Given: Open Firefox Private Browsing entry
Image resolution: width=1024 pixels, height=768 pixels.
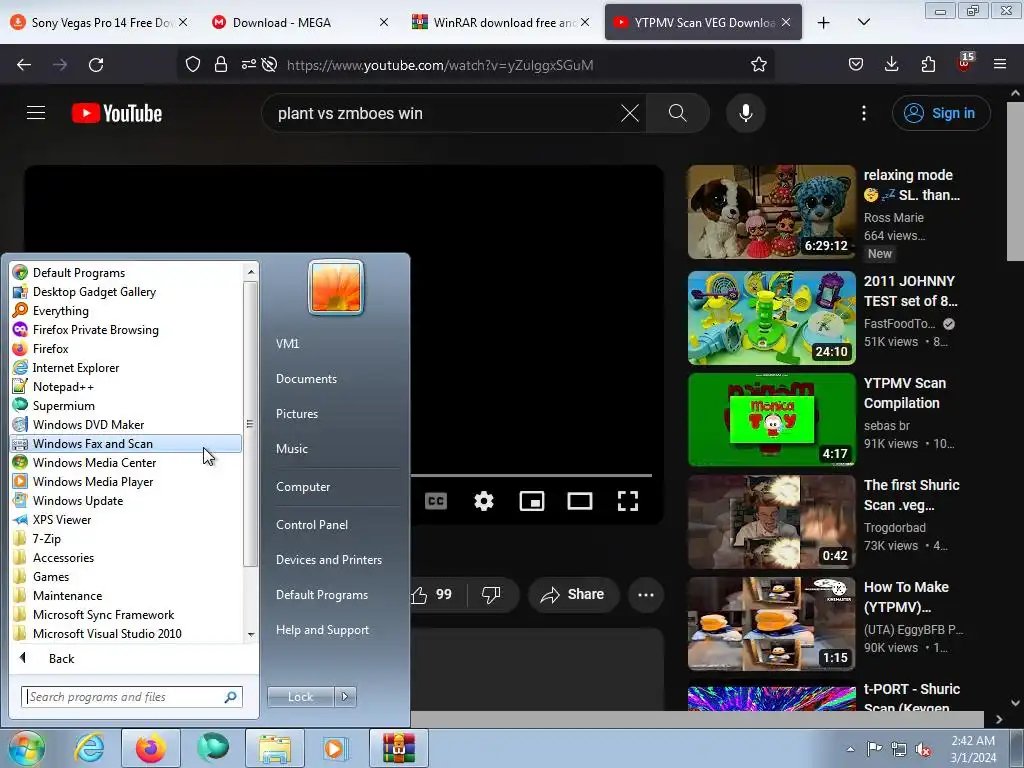Looking at the screenshot, I should (126, 330).
